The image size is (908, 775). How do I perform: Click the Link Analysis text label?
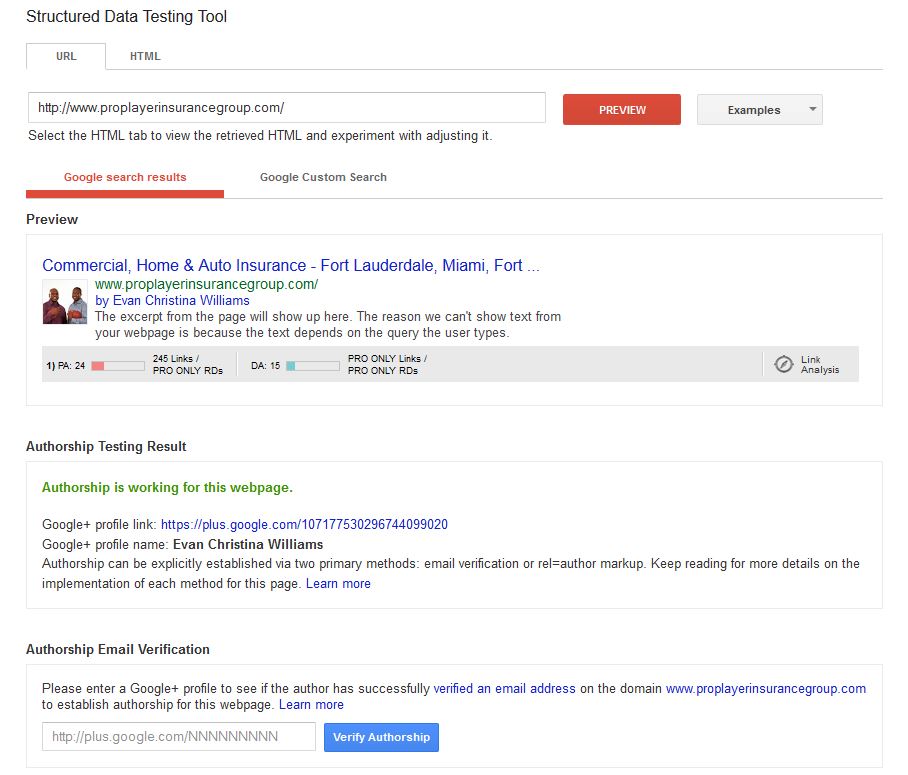tap(820, 364)
